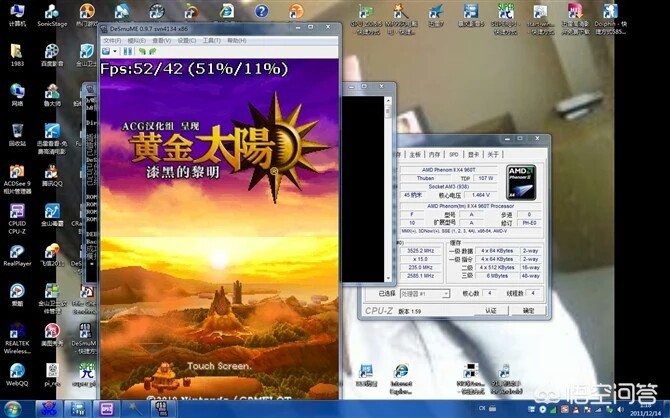Open the 计算机 desktop icon

pyautogui.click(x=17, y=15)
